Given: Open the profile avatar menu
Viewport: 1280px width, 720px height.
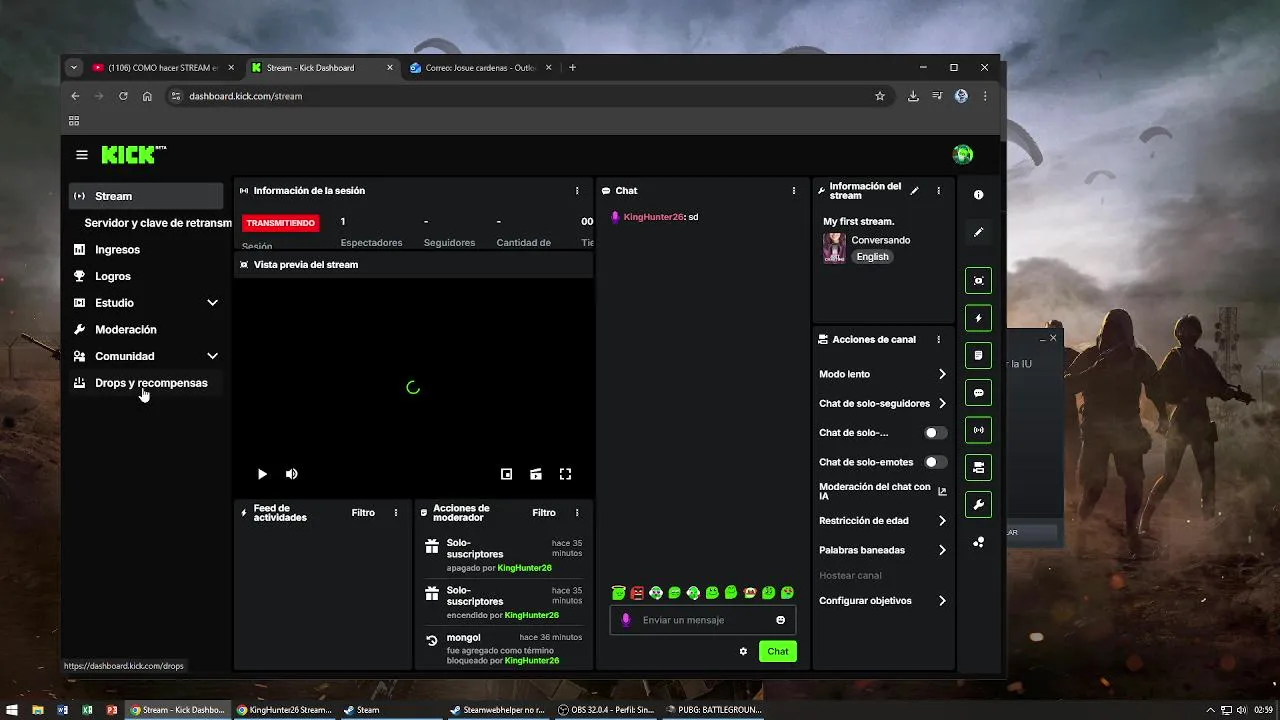Looking at the screenshot, I should 963,154.
